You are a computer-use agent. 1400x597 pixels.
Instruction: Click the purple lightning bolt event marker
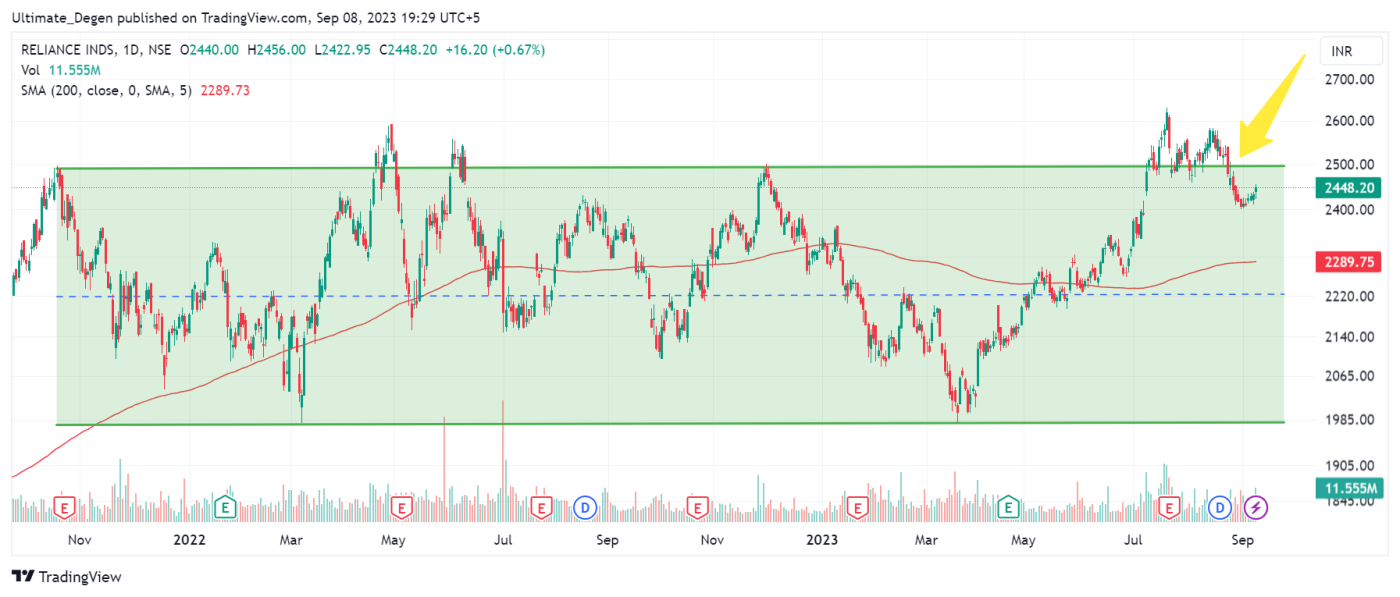pos(1254,508)
